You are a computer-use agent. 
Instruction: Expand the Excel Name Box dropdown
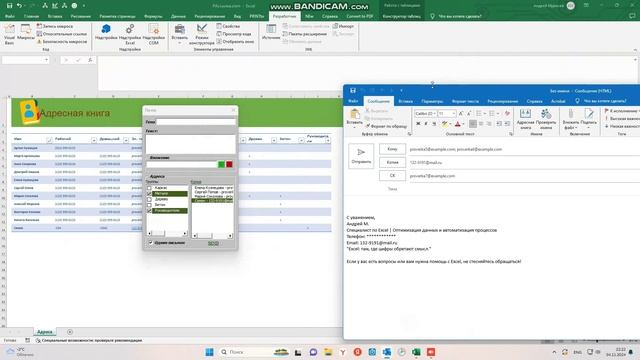(x=46, y=60)
